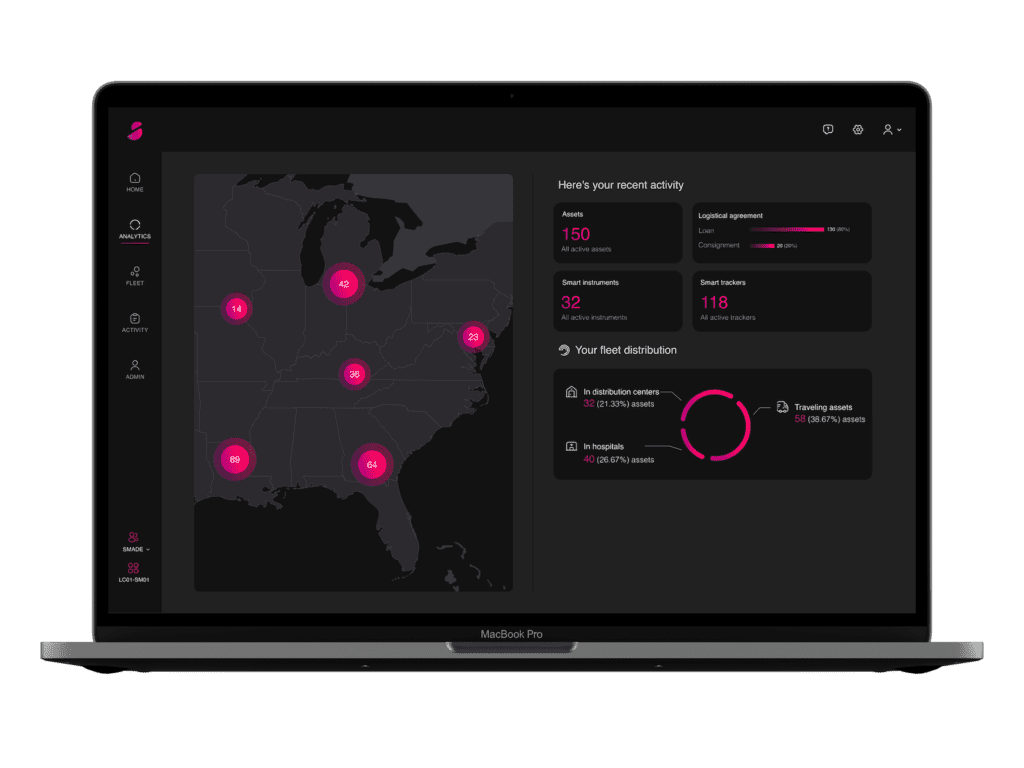
Task: Select the Analytics tab in sidebar
Action: coord(134,229)
